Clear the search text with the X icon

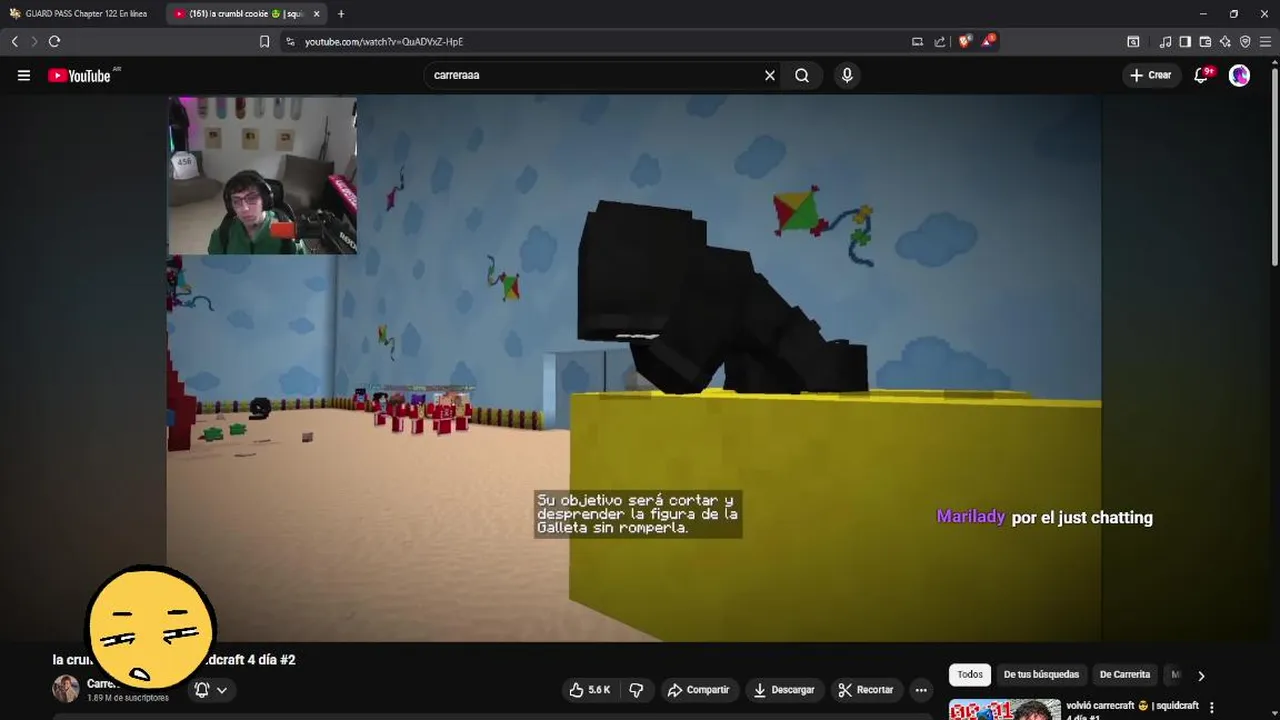[x=770, y=75]
